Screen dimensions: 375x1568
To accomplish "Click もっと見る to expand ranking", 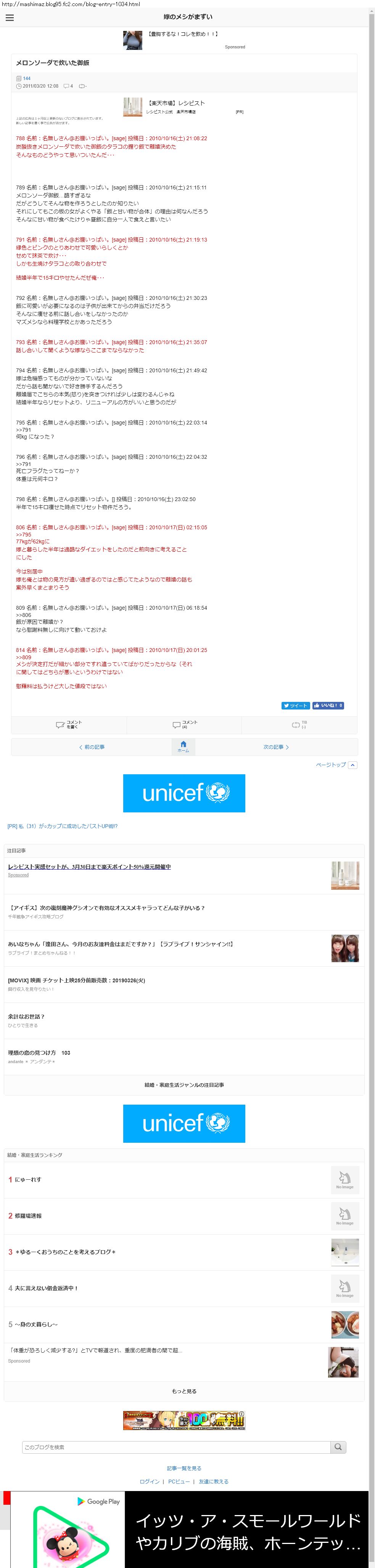I will tap(184, 1391).
